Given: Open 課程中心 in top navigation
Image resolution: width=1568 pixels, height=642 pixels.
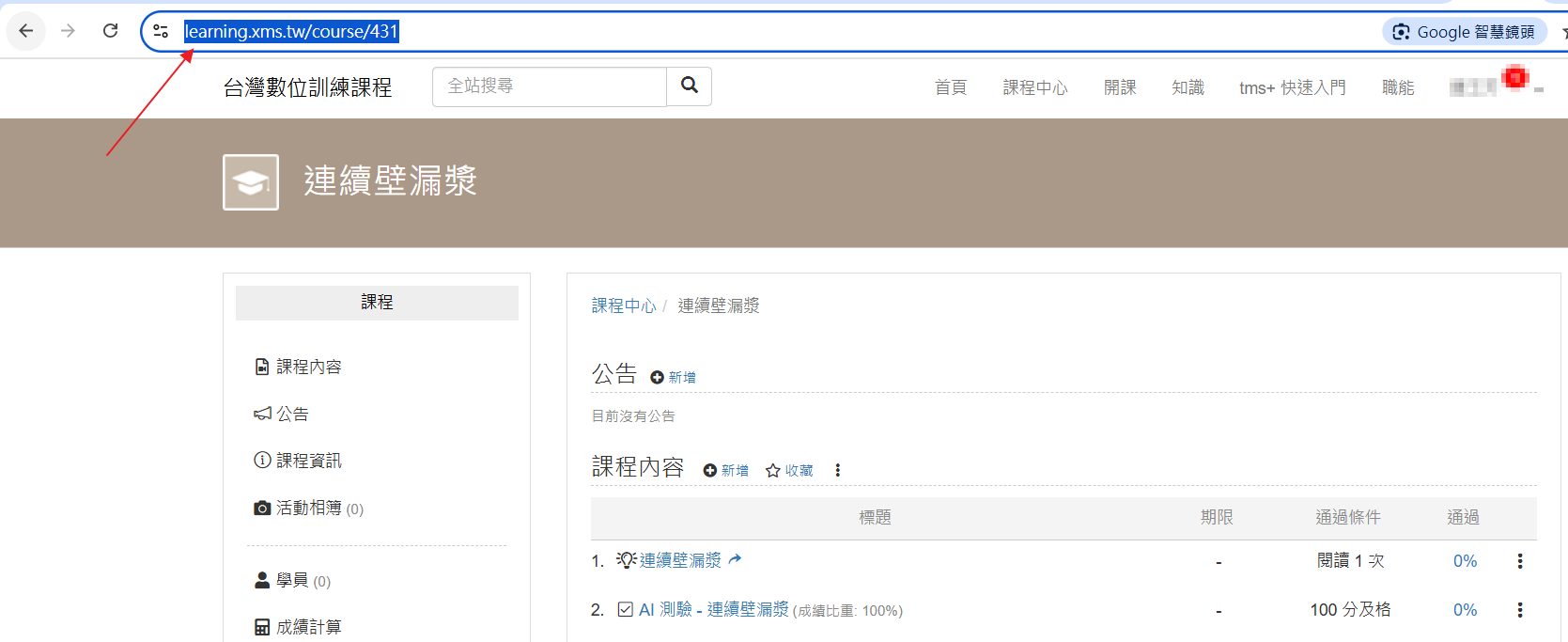Looking at the screenshot, I should [x=1034, y=87].
